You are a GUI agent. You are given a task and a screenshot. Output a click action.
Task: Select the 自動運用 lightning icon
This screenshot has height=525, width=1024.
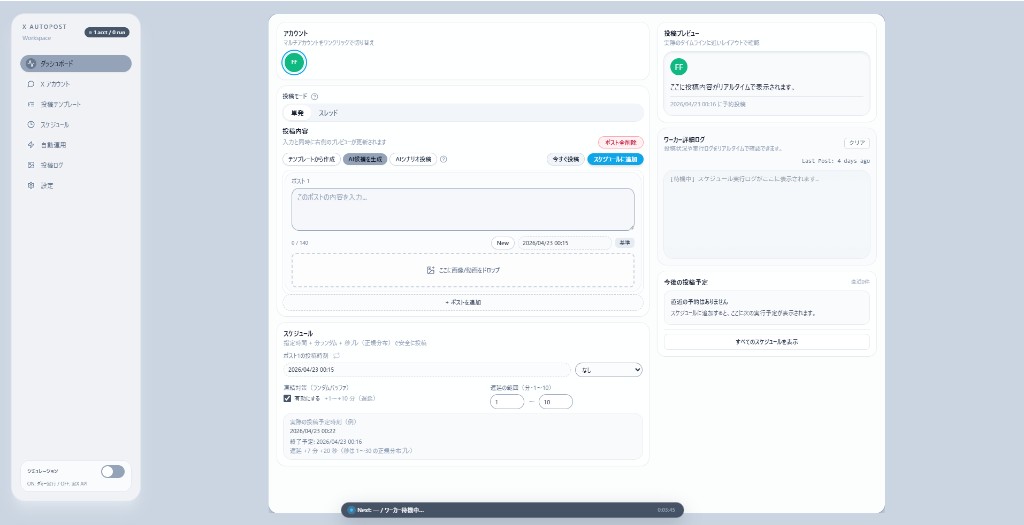pos(31,145)
